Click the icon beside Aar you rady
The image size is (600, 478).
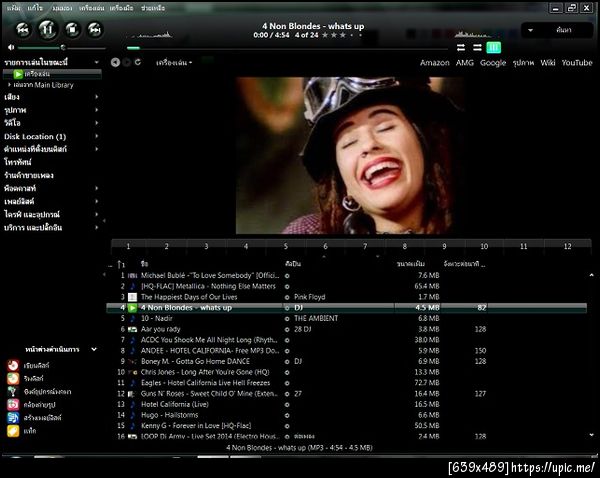tap(132, 329)
